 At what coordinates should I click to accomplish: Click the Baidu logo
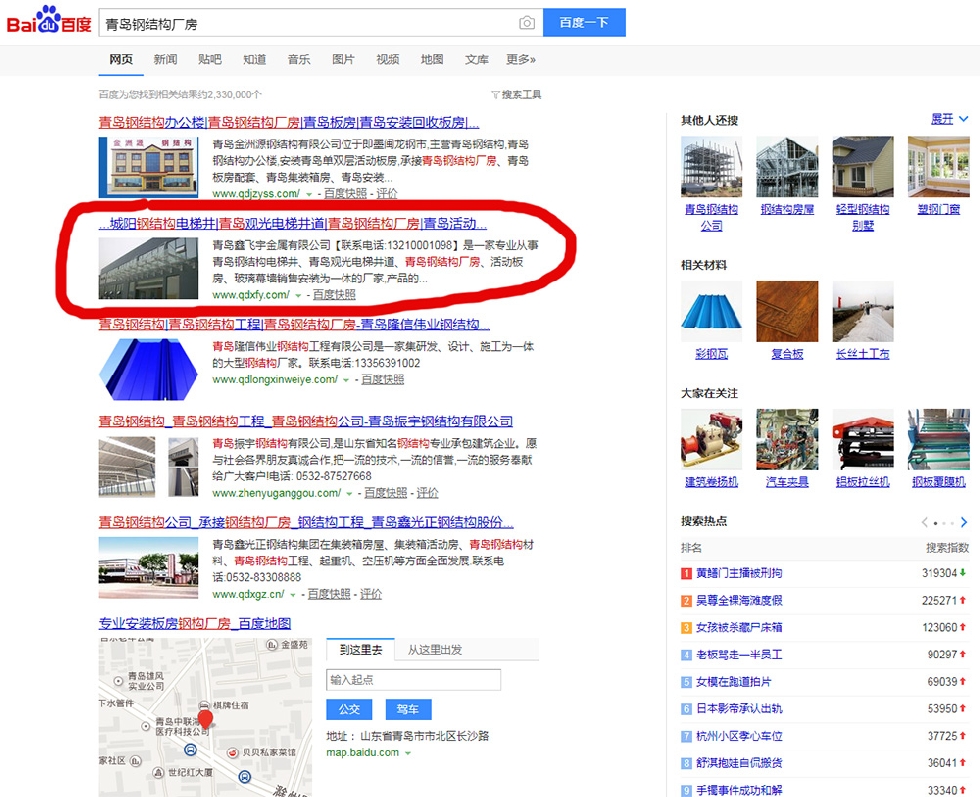click(49, 21)
